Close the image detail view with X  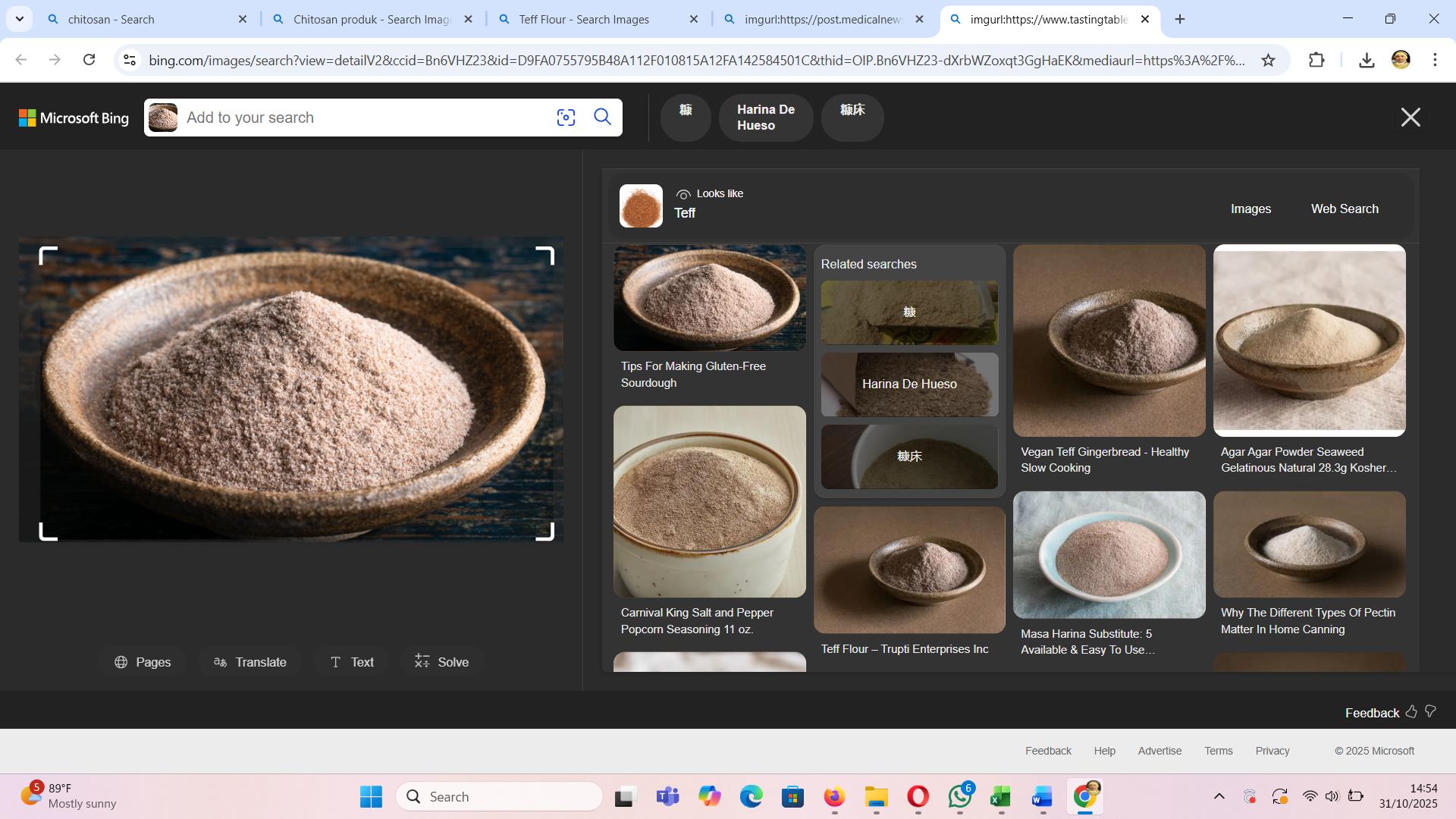(1410, 118)
